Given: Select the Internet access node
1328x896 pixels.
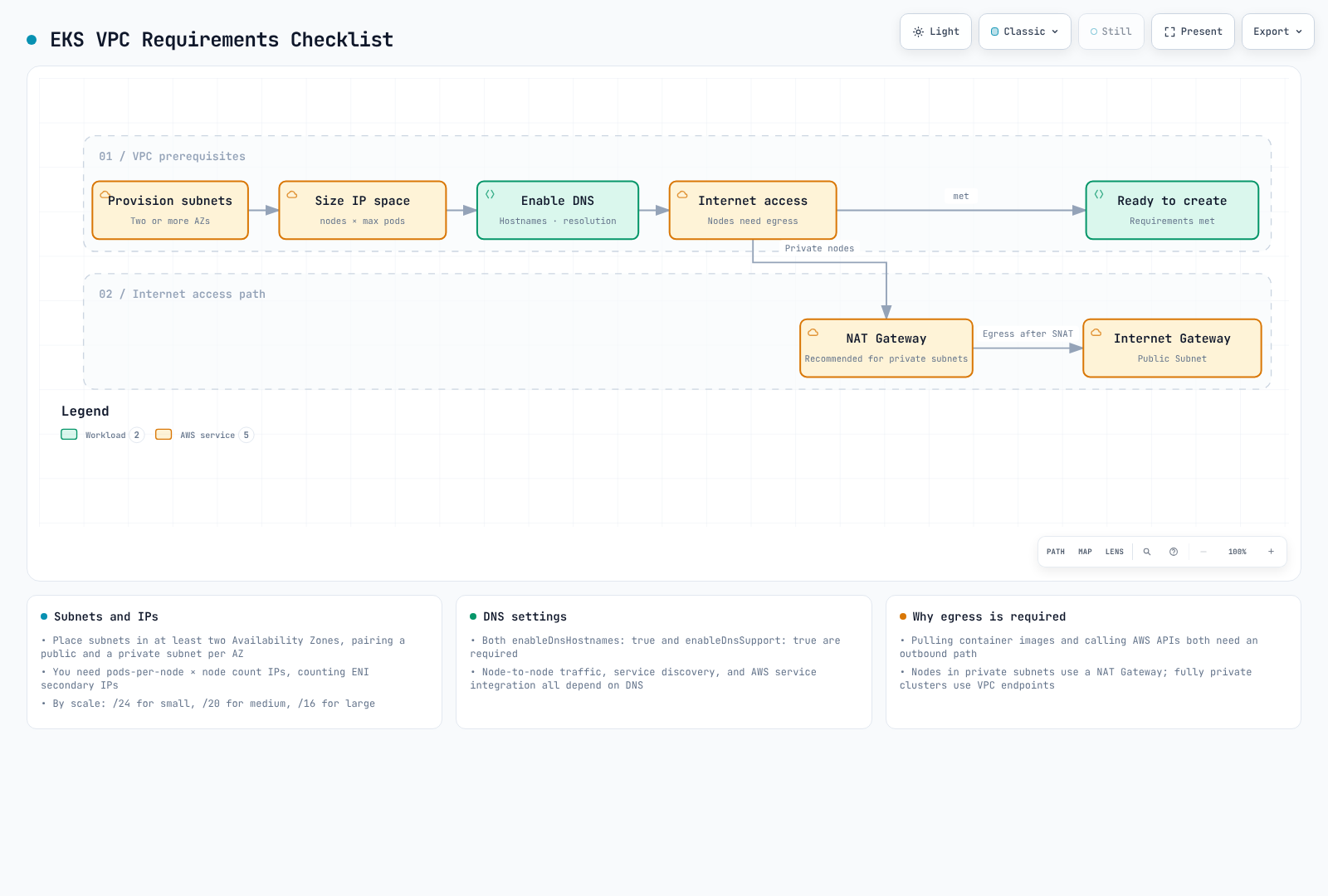Looking at the screenshot, I should (753, 211).
